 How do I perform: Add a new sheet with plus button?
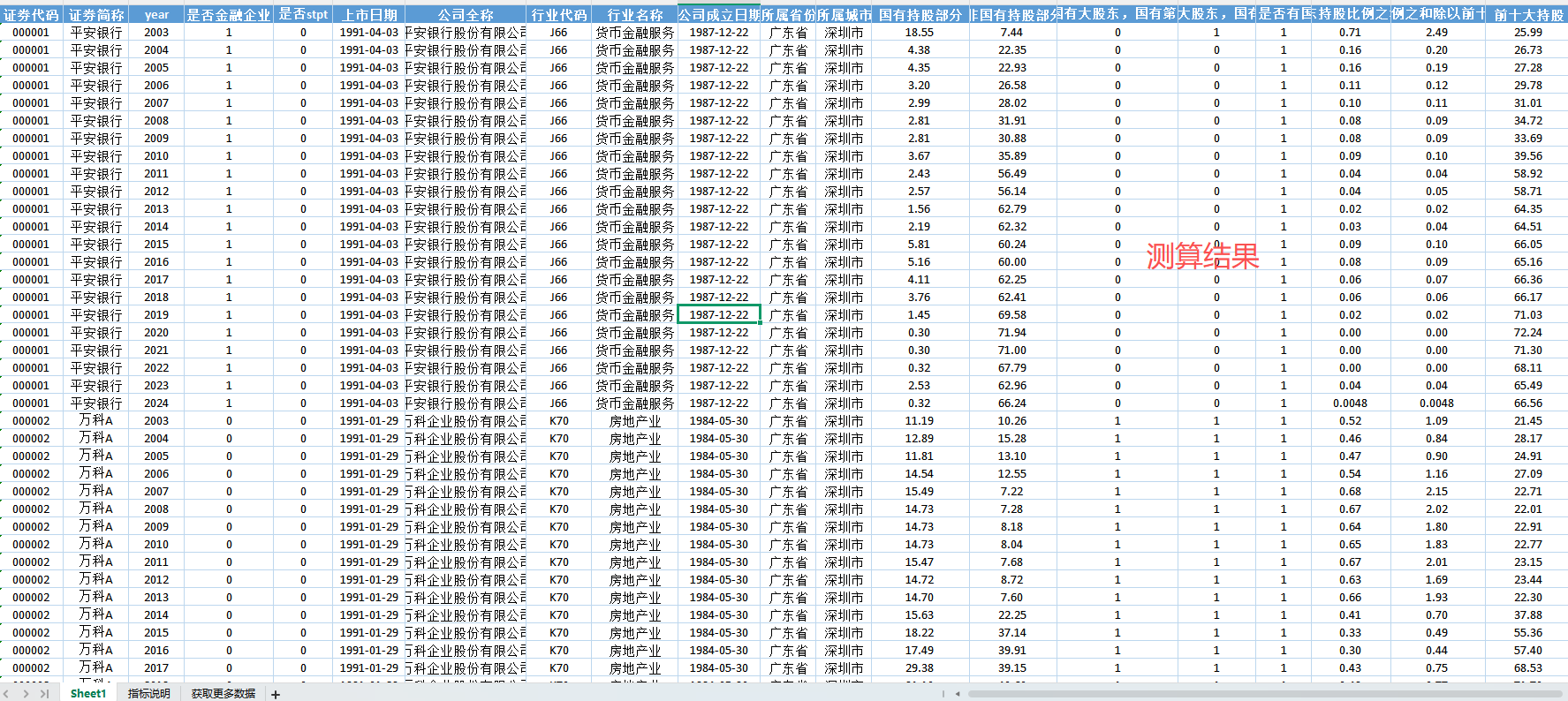pos(276,694)
